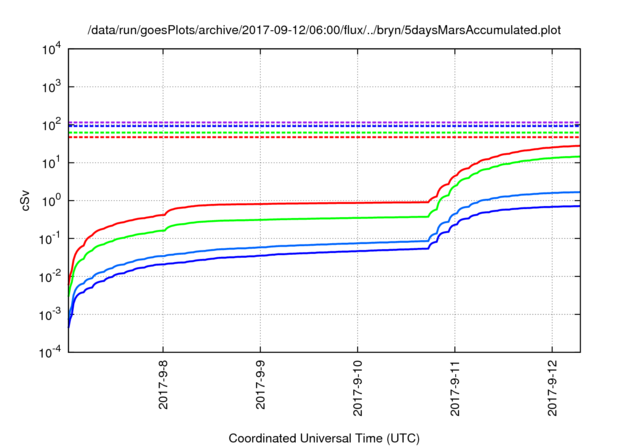
Task: Click the 10^4 y-axis tick label
Action: coord(51,49)
